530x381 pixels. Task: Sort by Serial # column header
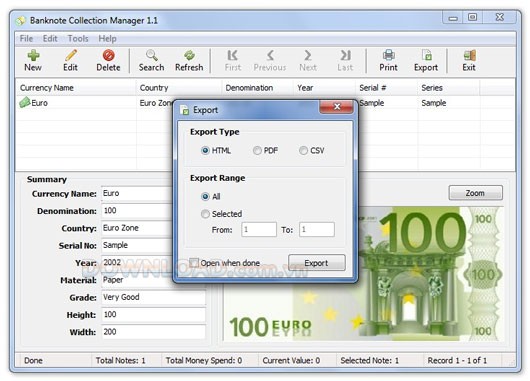(386, 88)
